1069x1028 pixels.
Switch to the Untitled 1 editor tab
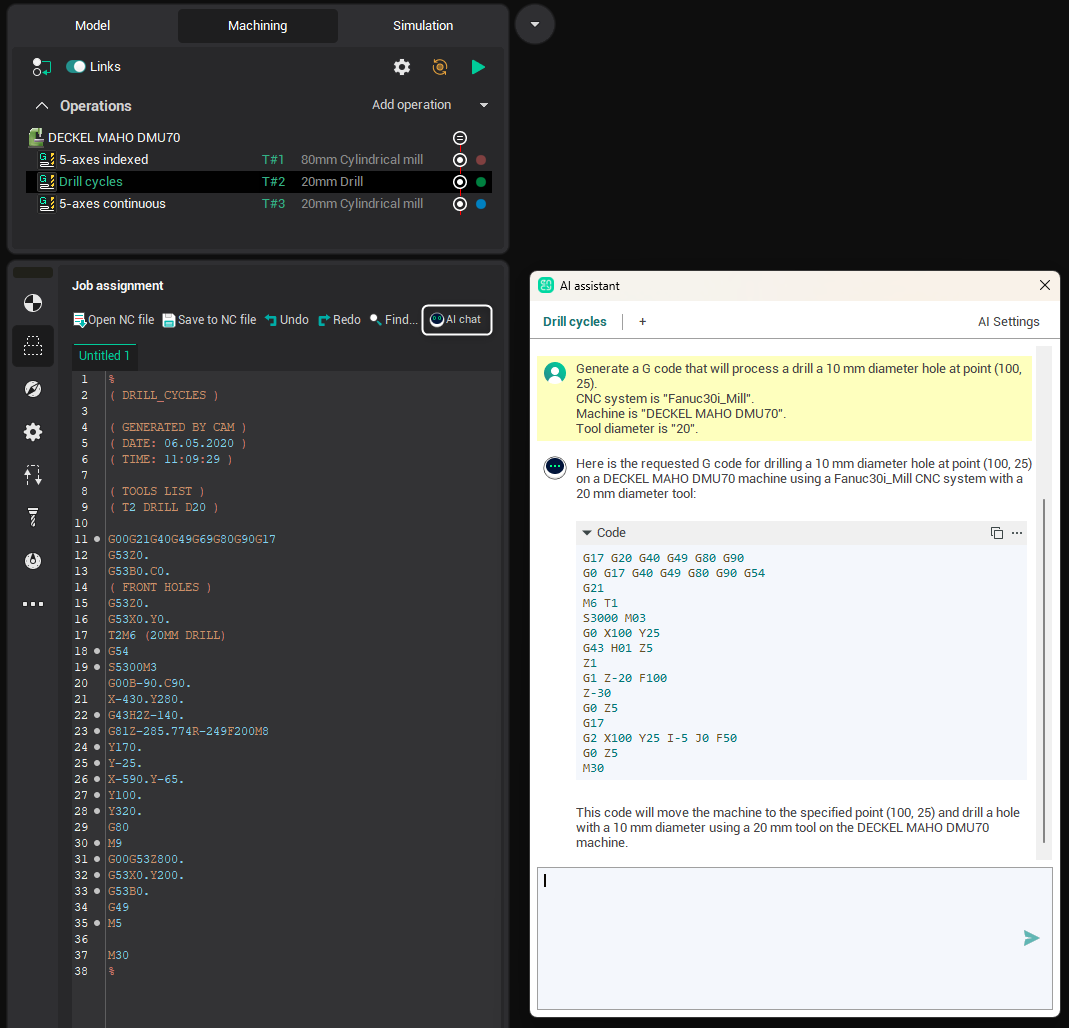click(x=104, y=354)
